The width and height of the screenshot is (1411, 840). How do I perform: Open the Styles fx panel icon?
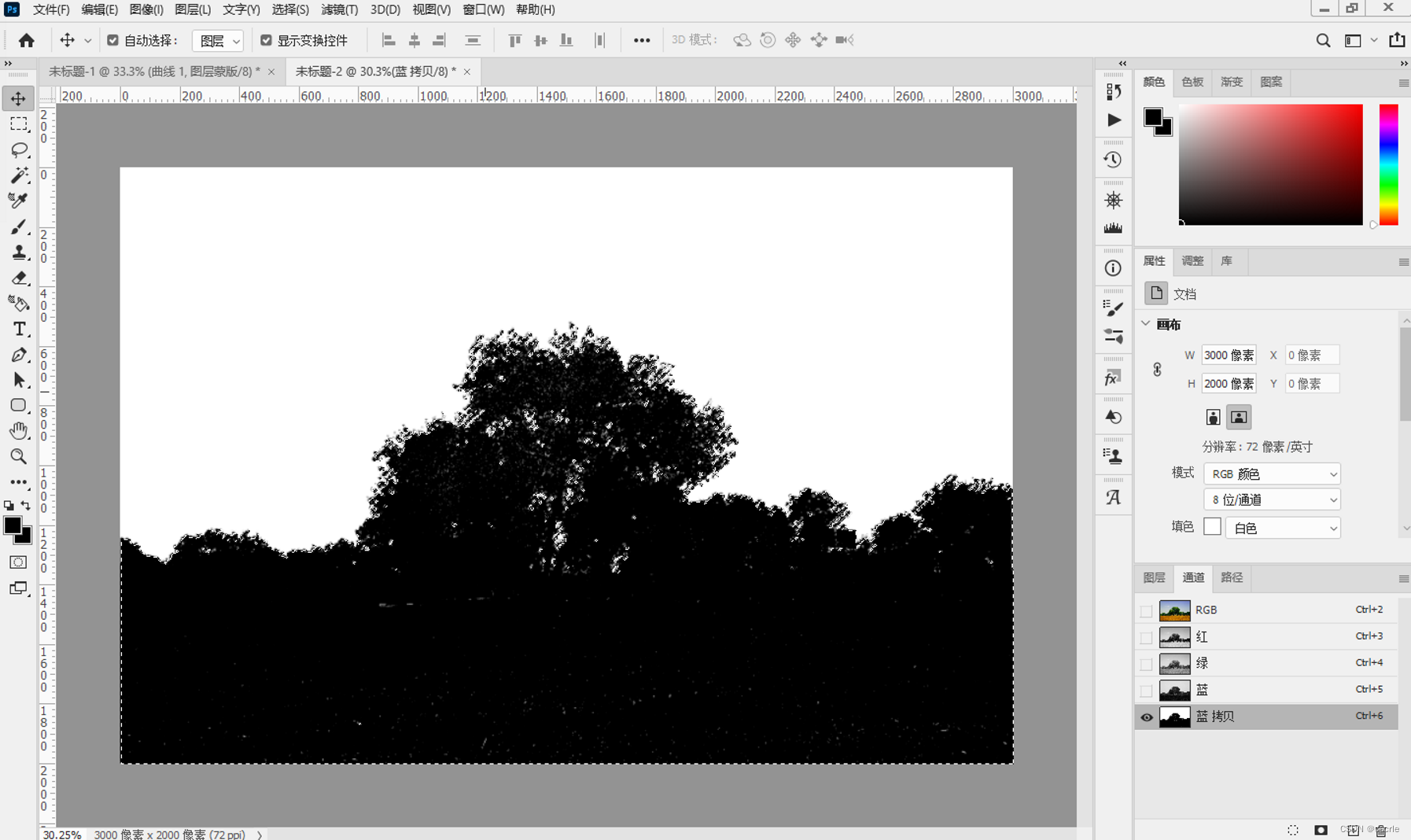click(1113, 379)
